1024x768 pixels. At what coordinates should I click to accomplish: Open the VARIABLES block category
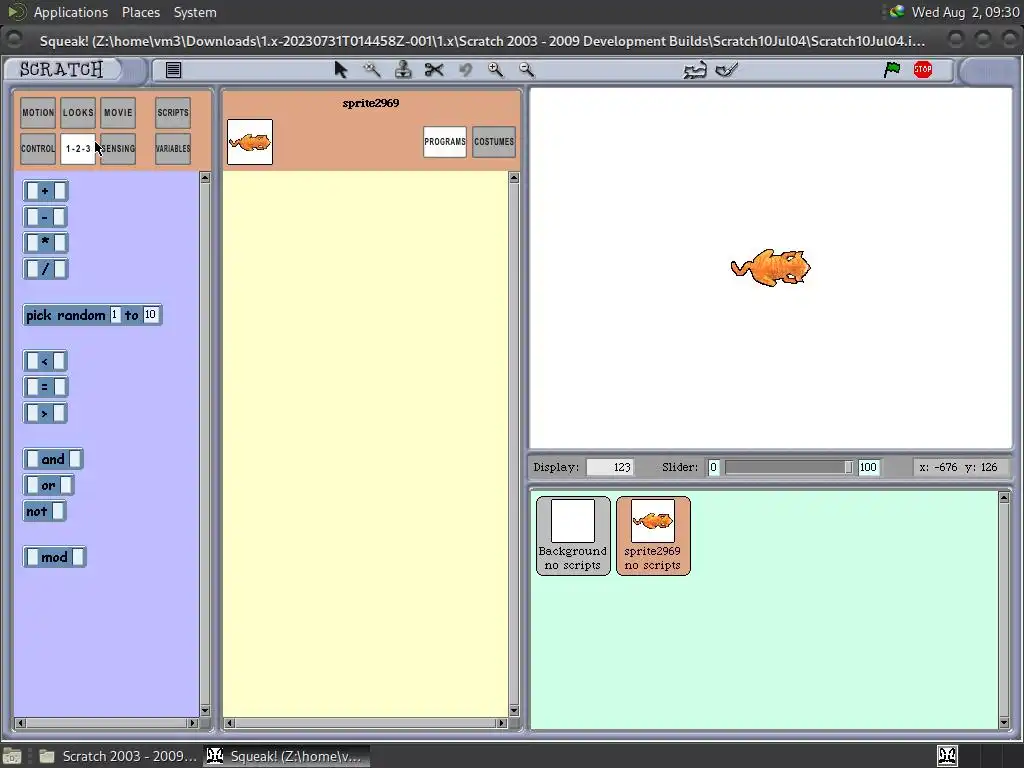[x=173, y=149]
